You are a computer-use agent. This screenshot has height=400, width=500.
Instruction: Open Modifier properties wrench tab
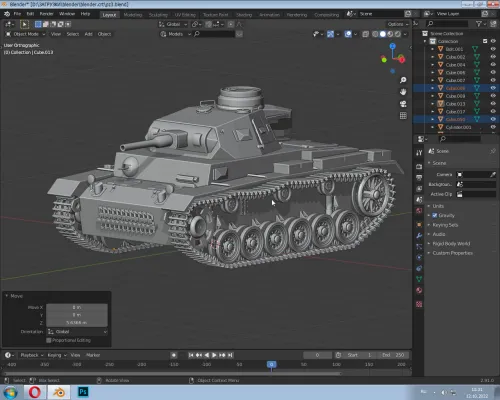[x=419, y=236]
